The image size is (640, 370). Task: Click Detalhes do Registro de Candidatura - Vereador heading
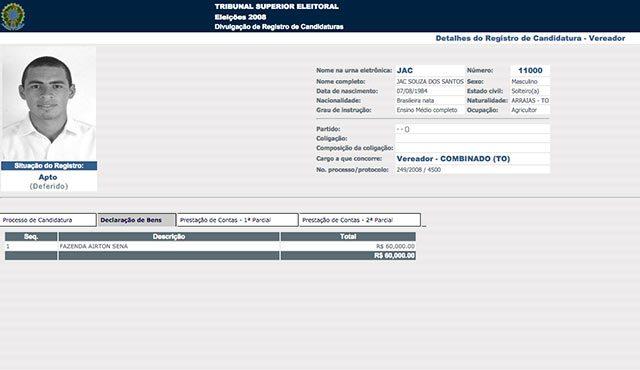[x=530, y=38]
